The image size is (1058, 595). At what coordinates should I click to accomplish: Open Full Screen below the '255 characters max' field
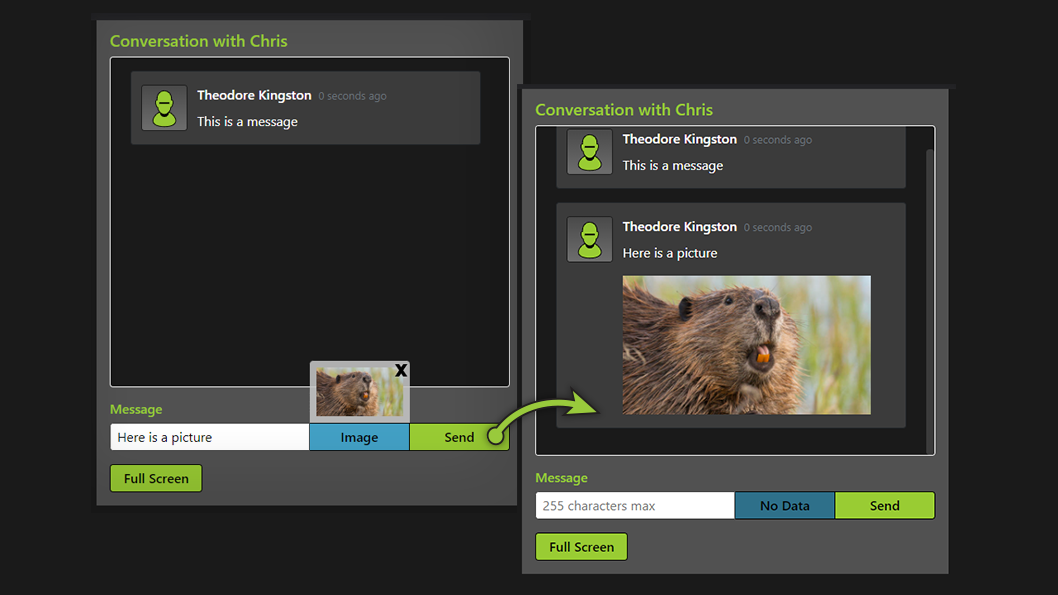coord(581,547)
